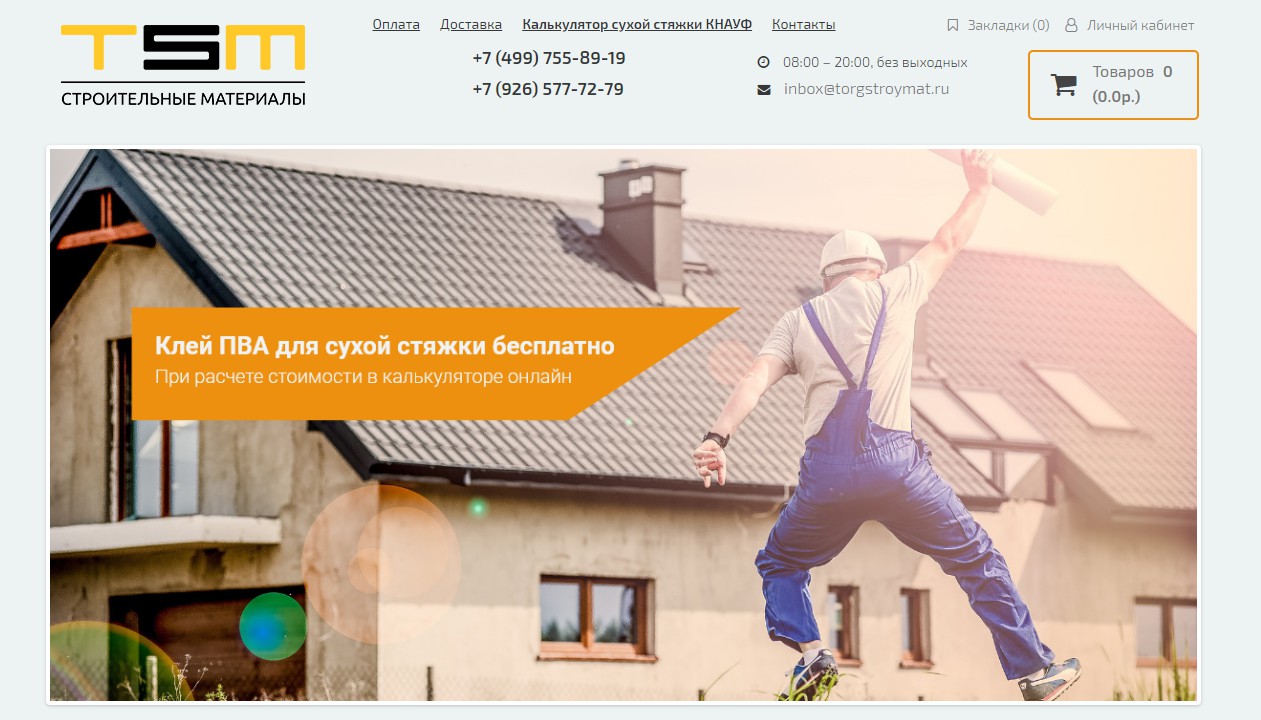The width and height of the screenshot is (1261, 720).
Task: Click the envelope icon beside email address
Action: click(764, 89)
